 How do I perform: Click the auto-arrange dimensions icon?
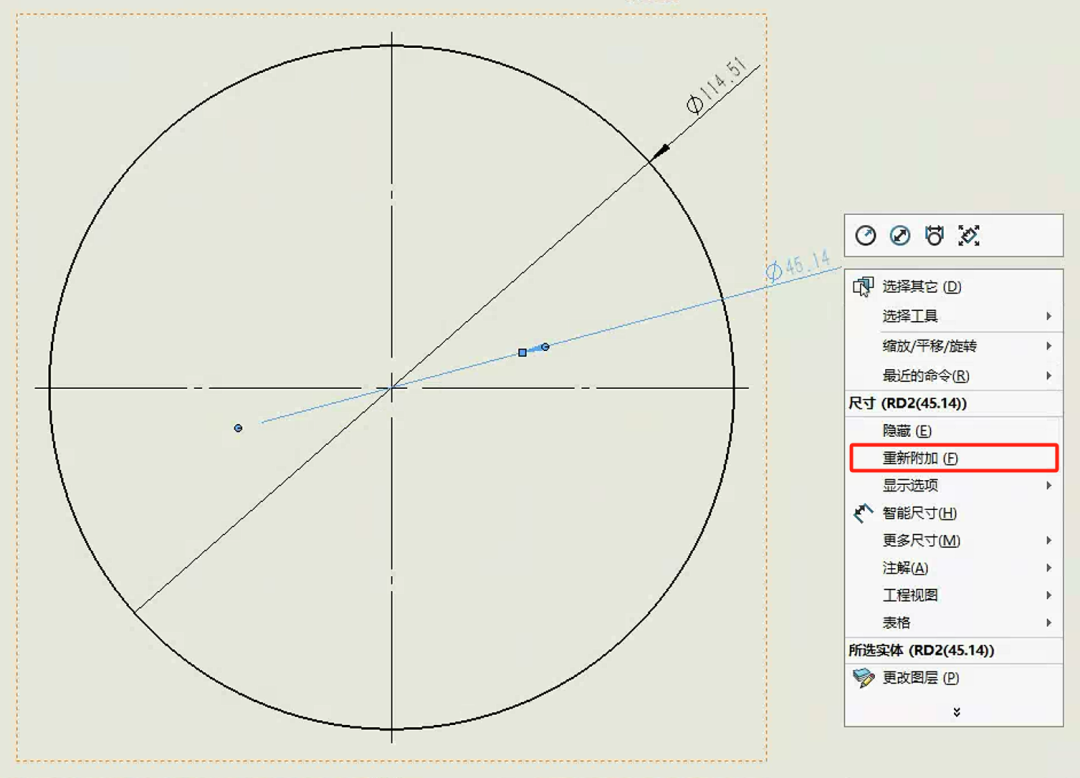point(968,235)
